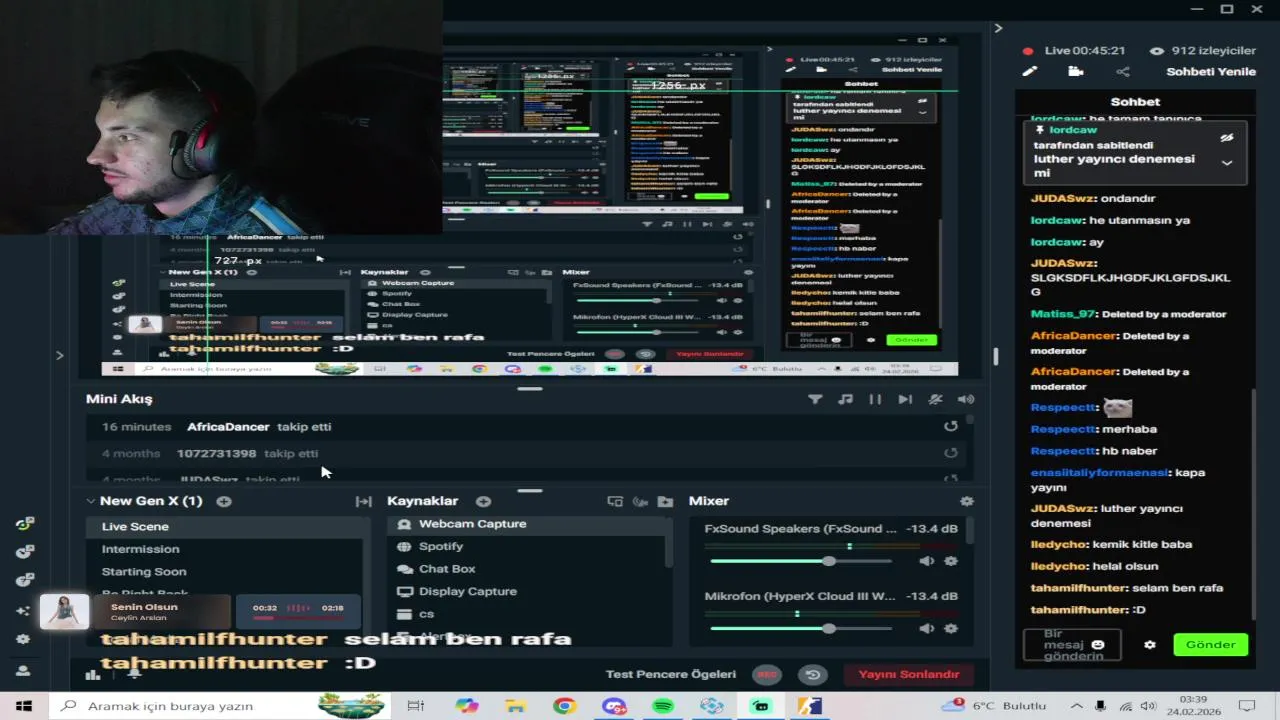Click Yayını Sonlandır to end stream
Image resolution: width=1280 pixels, height=720 pixels.
point(909,674)
